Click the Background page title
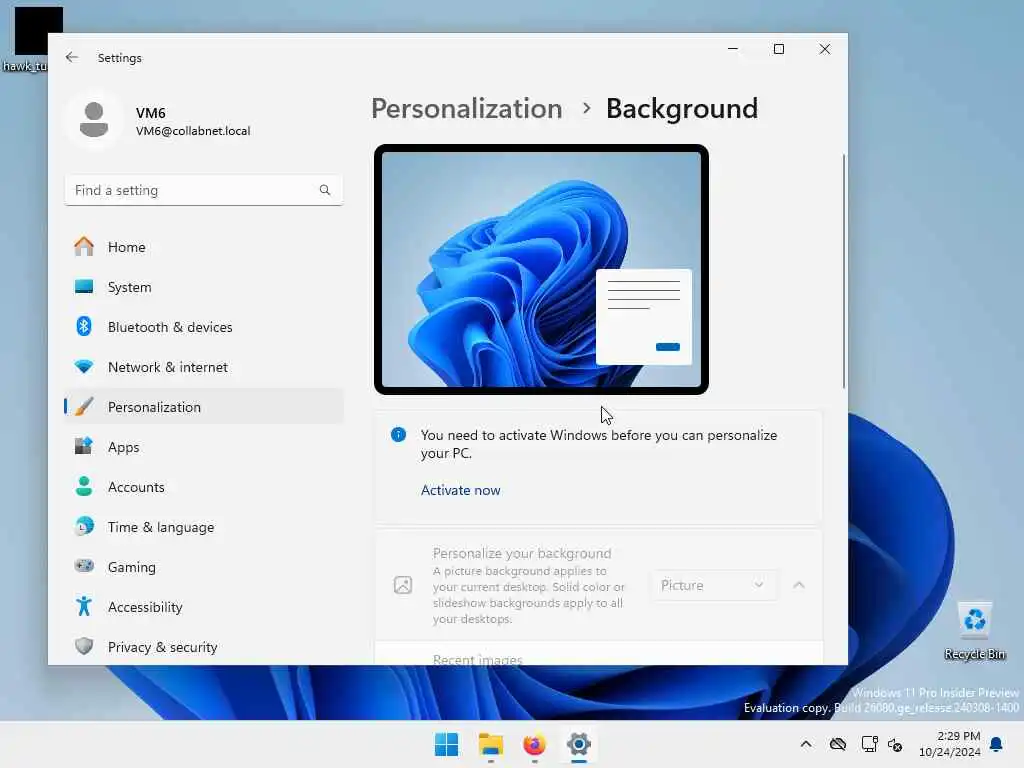The height and width of the screenshot is (768, 1024). pos(682,108)
